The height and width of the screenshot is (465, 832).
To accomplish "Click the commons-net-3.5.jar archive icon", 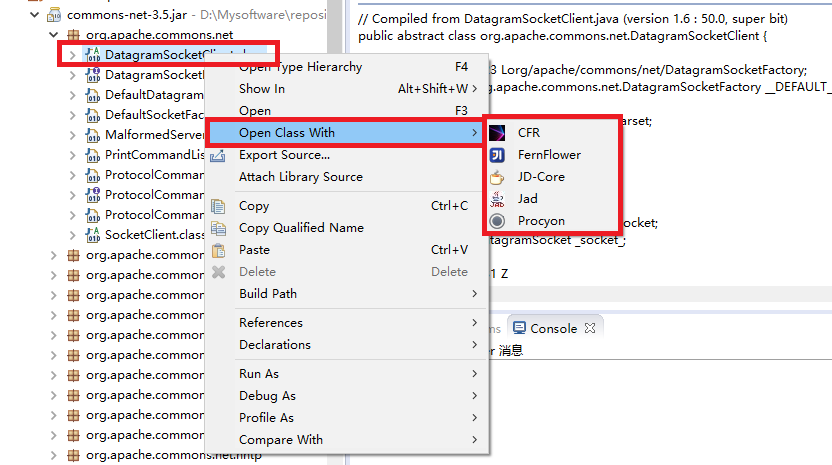I will [x=54, y=15].
